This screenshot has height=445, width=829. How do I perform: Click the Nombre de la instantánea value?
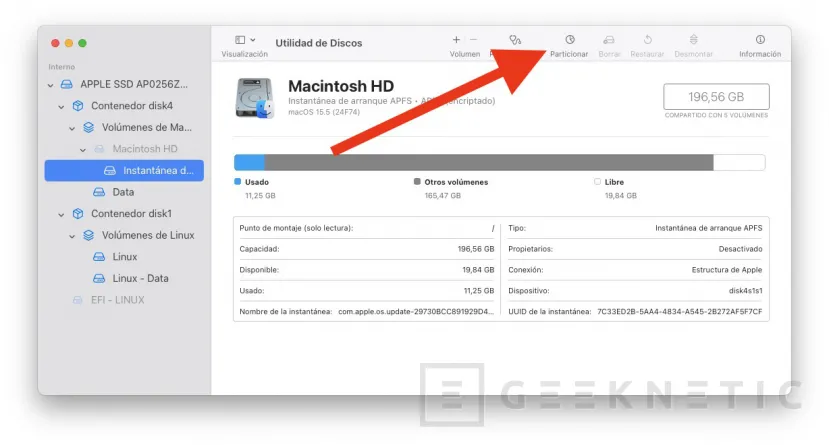[416, 312]
